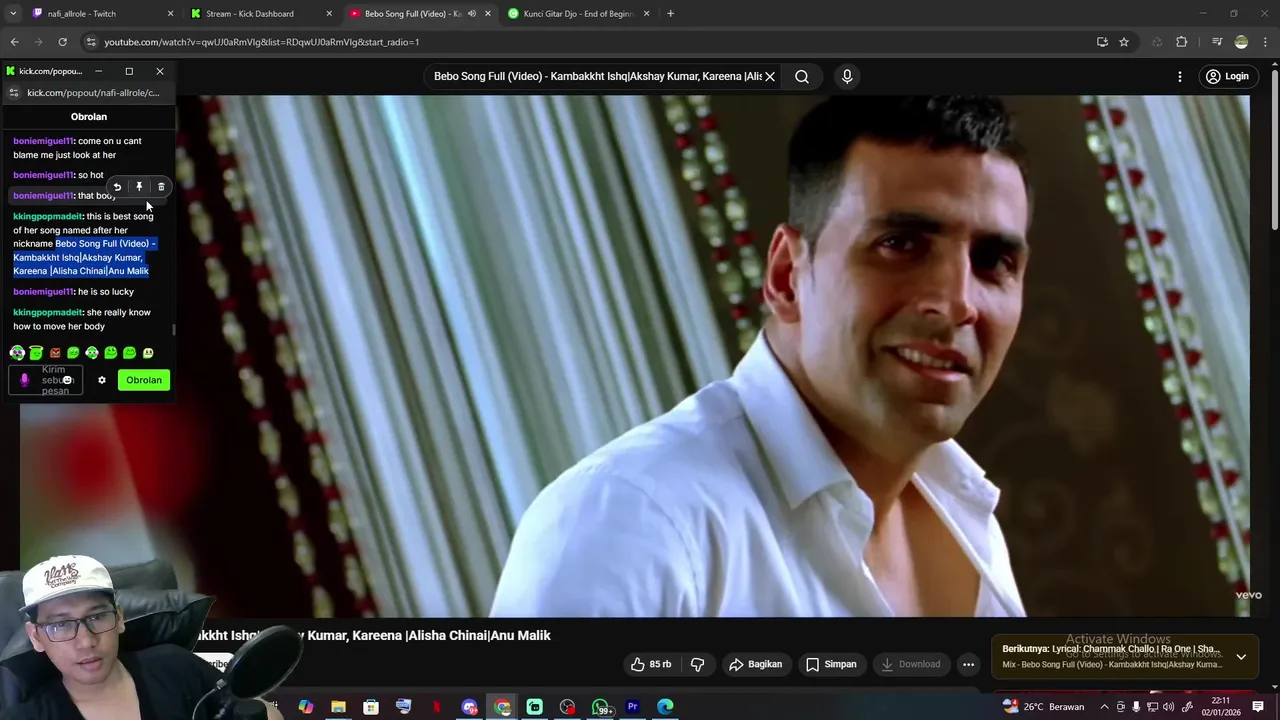Open Kick chat settings gear
This screenshot has height=720, width=1280.
click(x=101, y=380)
